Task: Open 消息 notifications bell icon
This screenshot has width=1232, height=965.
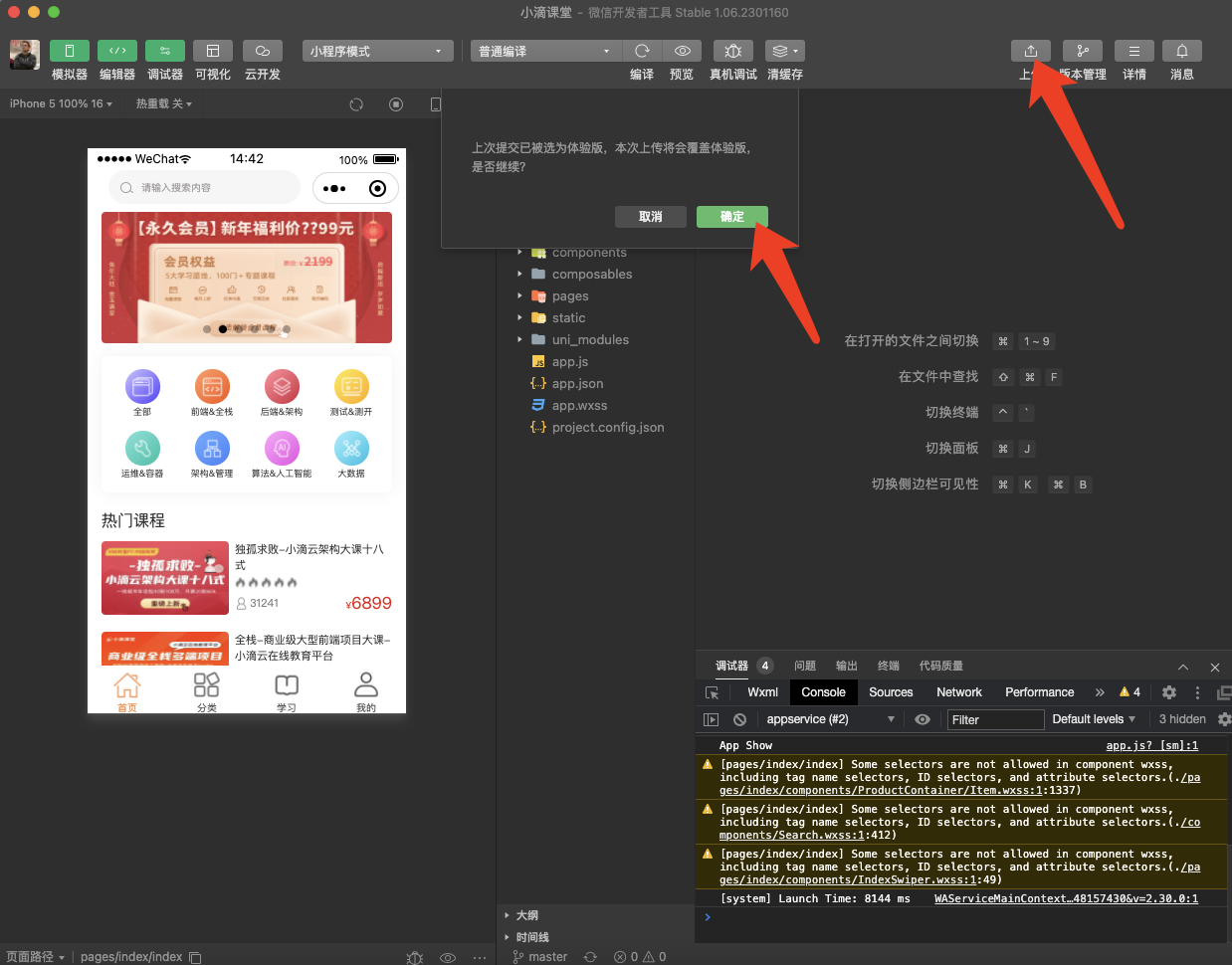Action: (x=1182, y=51)
